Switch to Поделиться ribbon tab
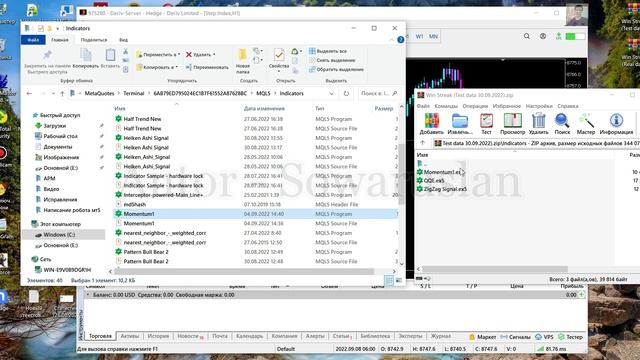Screen dimensions: 640x360 tap(94, 40)
